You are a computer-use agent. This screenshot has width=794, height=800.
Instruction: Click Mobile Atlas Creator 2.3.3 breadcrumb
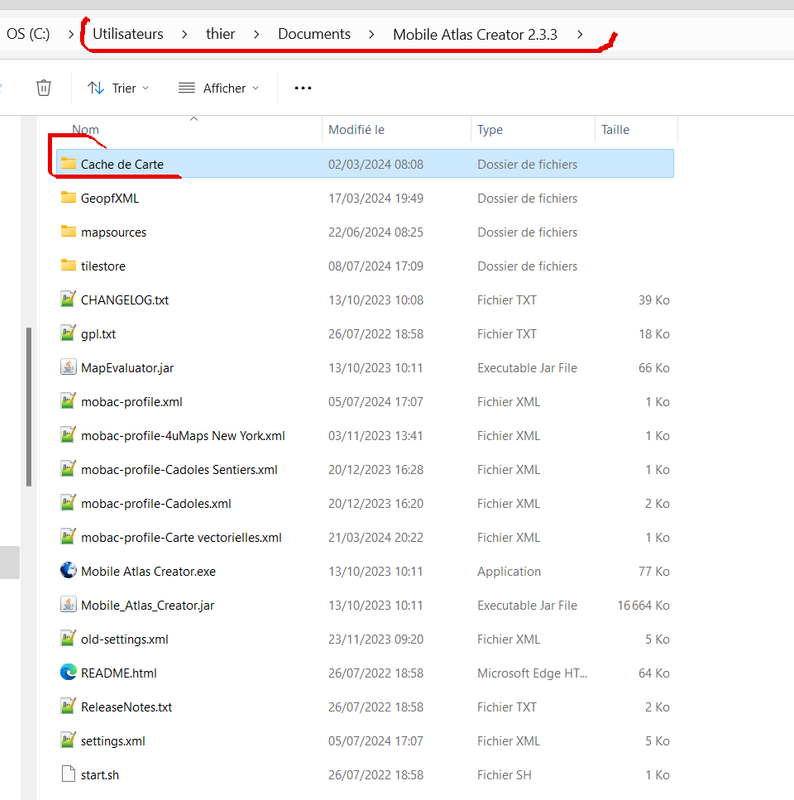(x=475, y=34)
